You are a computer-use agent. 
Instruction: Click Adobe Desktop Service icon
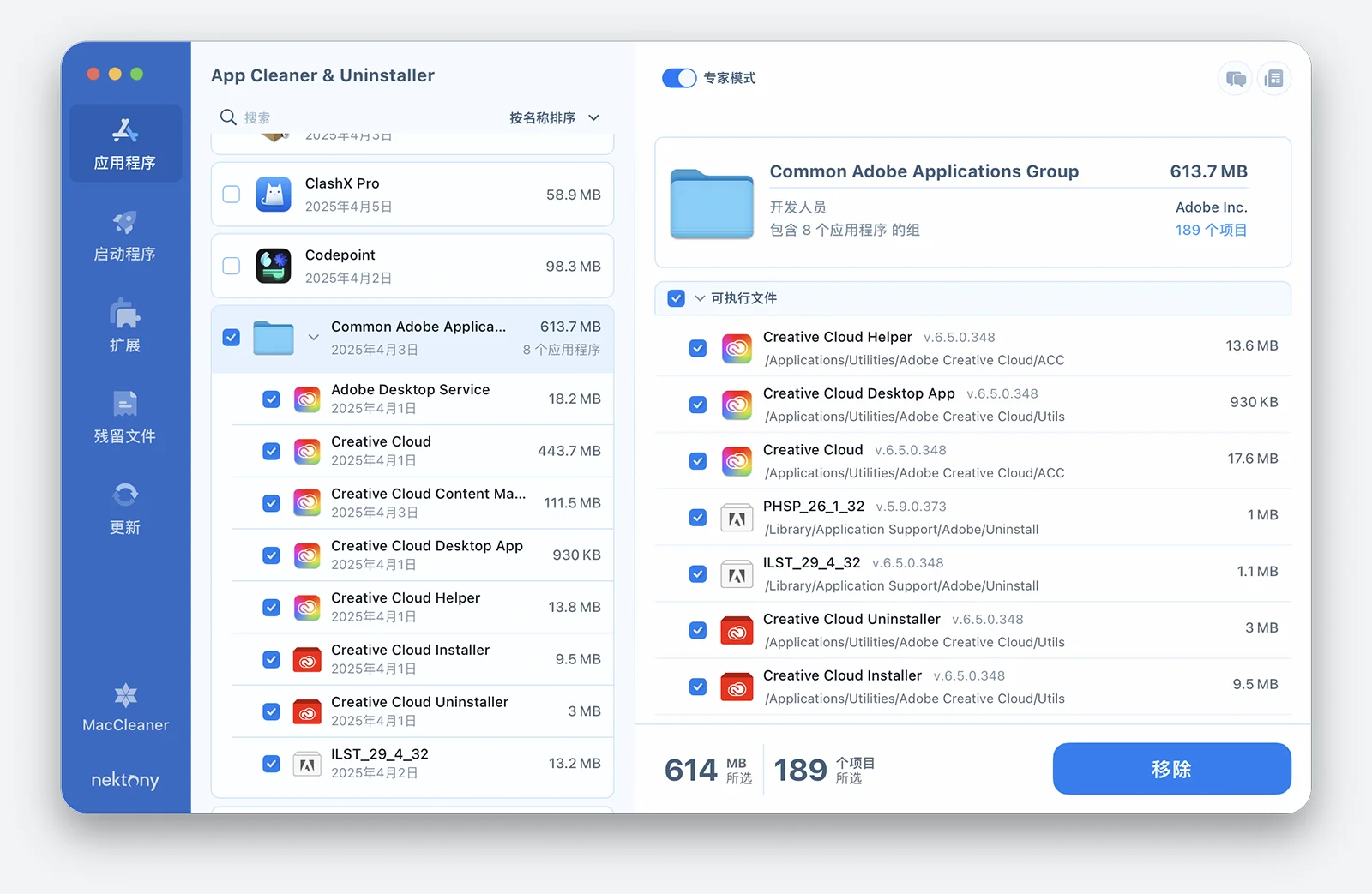pos(307,399)
